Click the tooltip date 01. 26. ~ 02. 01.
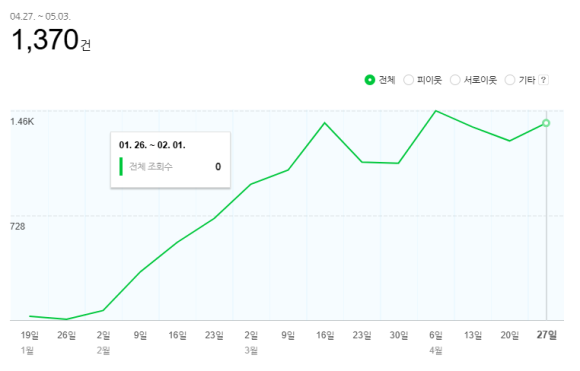The image size is (580, 371). pos(152,145)
